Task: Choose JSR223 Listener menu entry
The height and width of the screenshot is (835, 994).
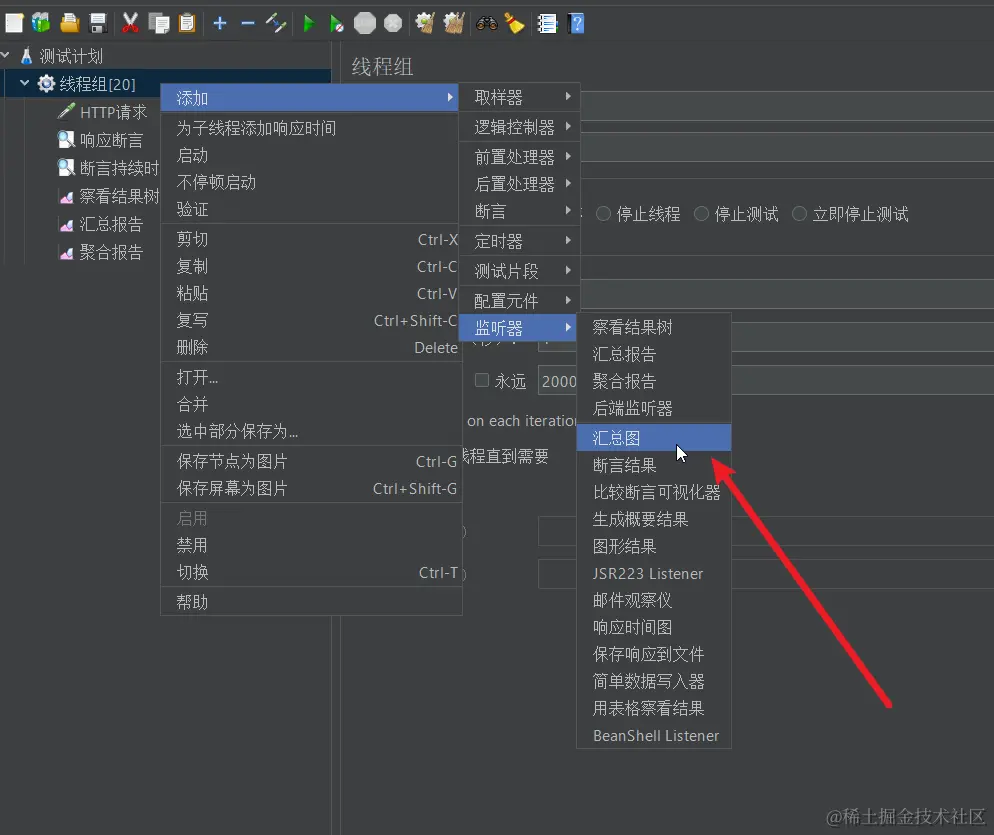Action: 654,573
